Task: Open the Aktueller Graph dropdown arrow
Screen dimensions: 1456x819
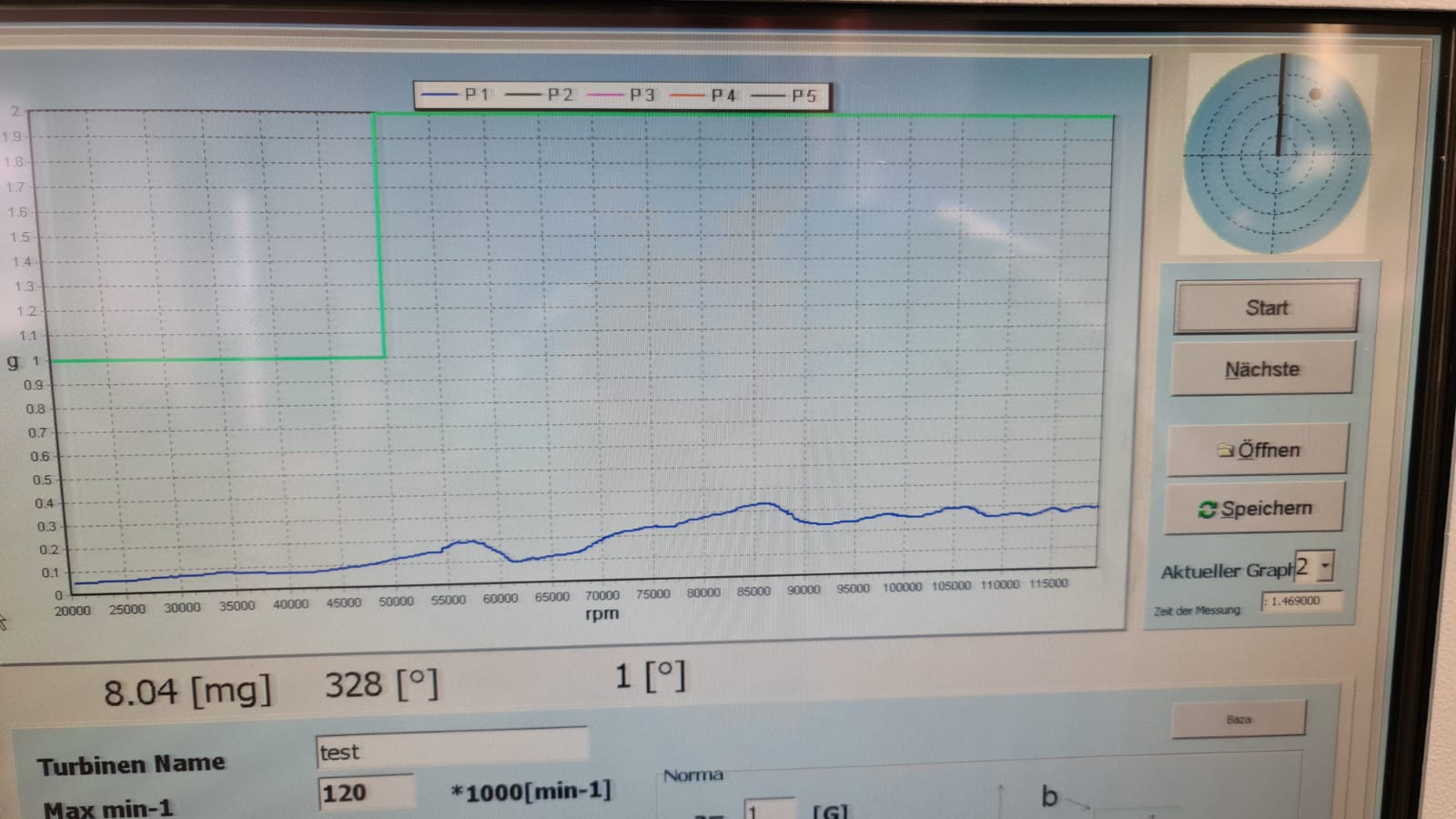Action: [1325, 566]
